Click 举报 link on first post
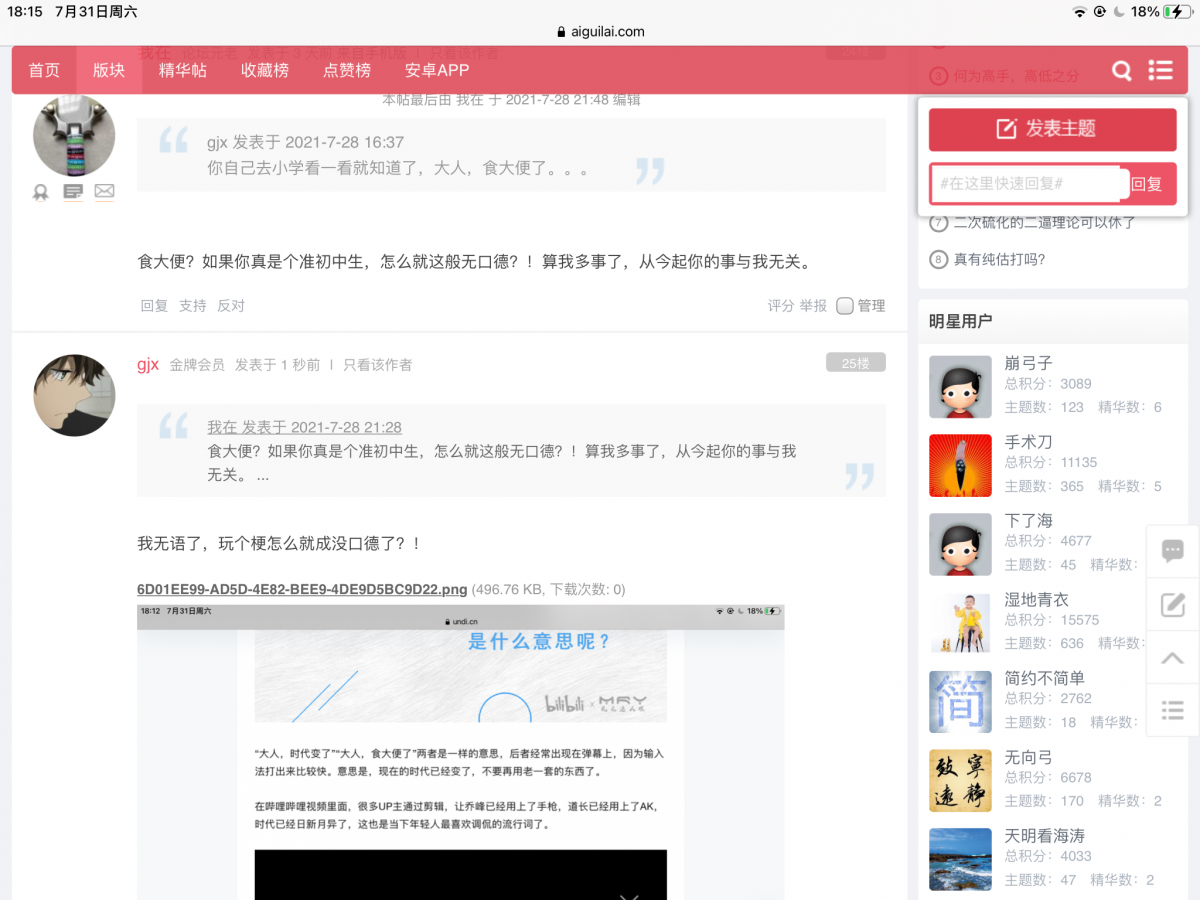1200x900 pixels. tap(813, 306)
